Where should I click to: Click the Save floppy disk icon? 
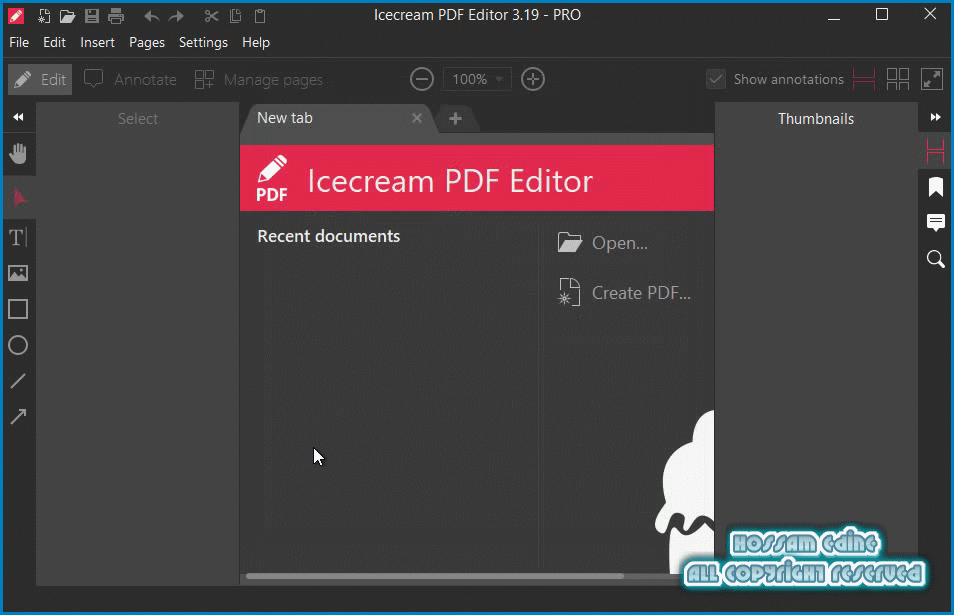pyautogui.click(x=92, y=16)
